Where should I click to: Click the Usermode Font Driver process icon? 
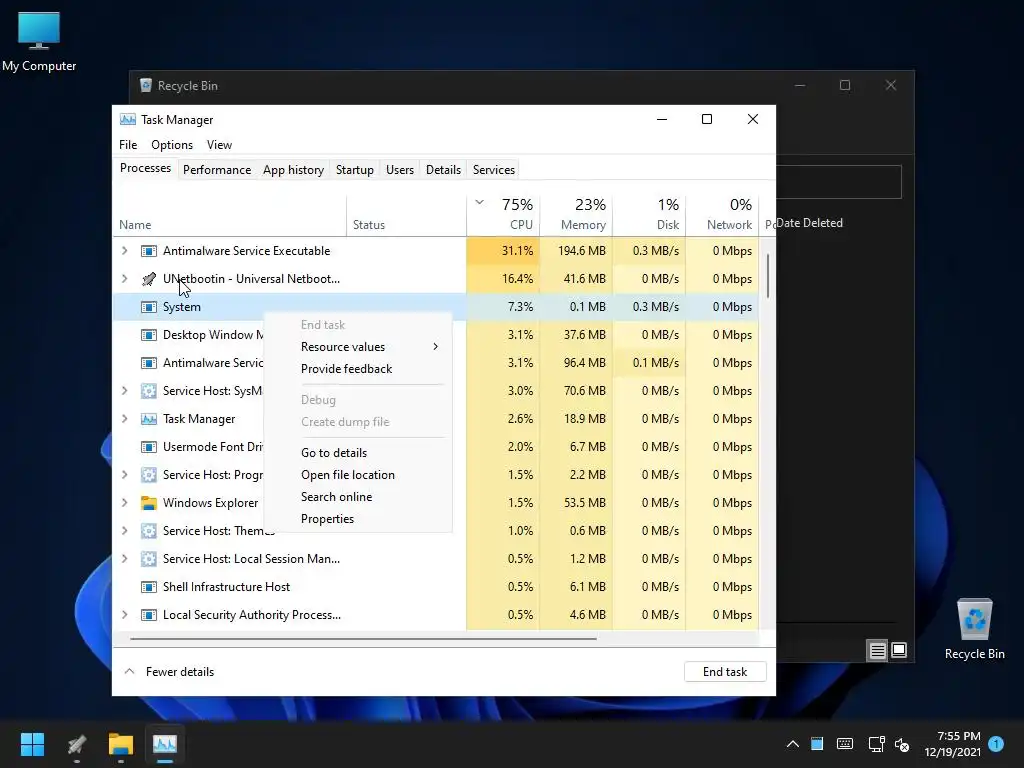tap(149, 447)
